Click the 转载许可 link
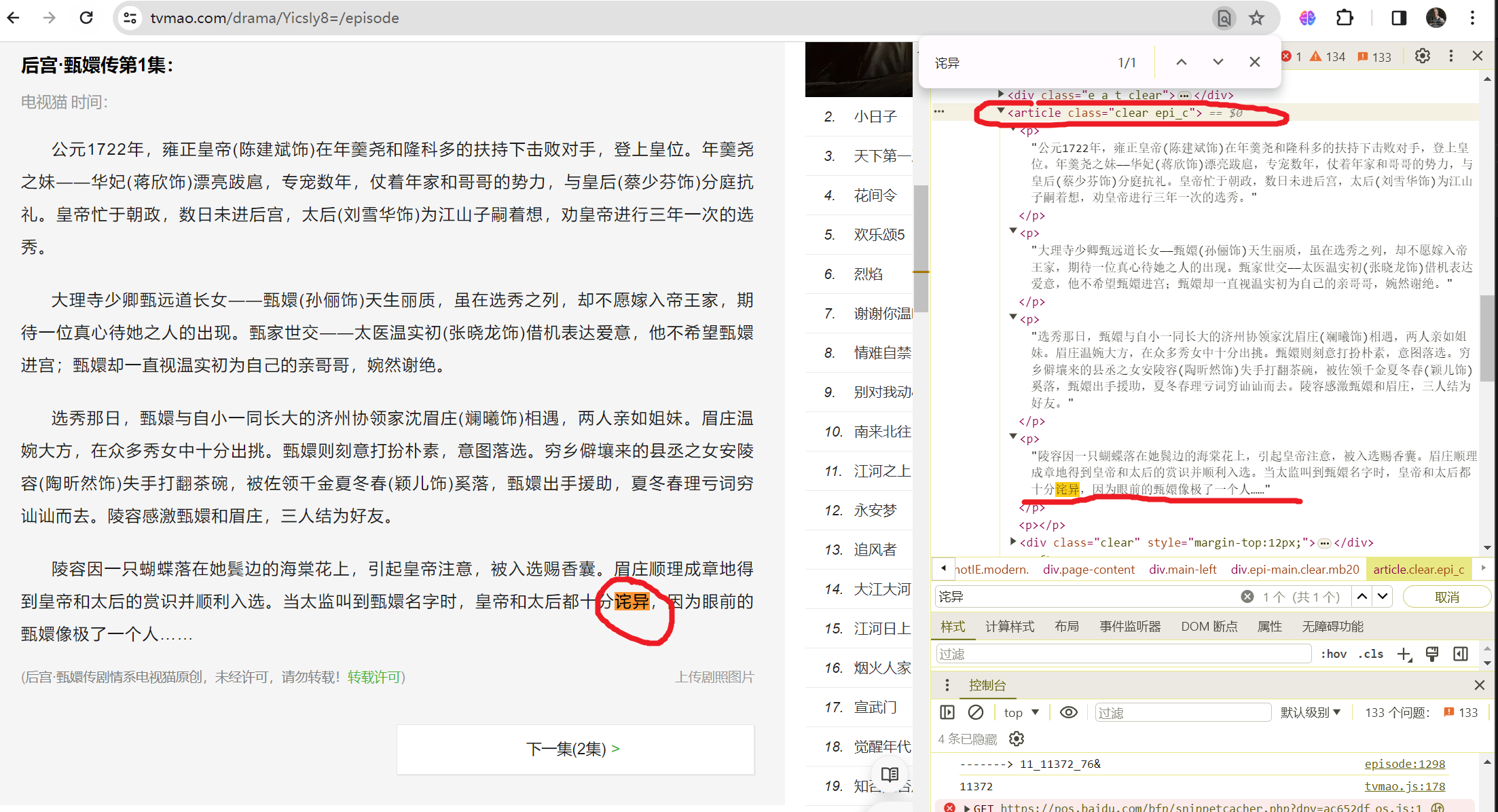1498x812 pixels. 374,677
